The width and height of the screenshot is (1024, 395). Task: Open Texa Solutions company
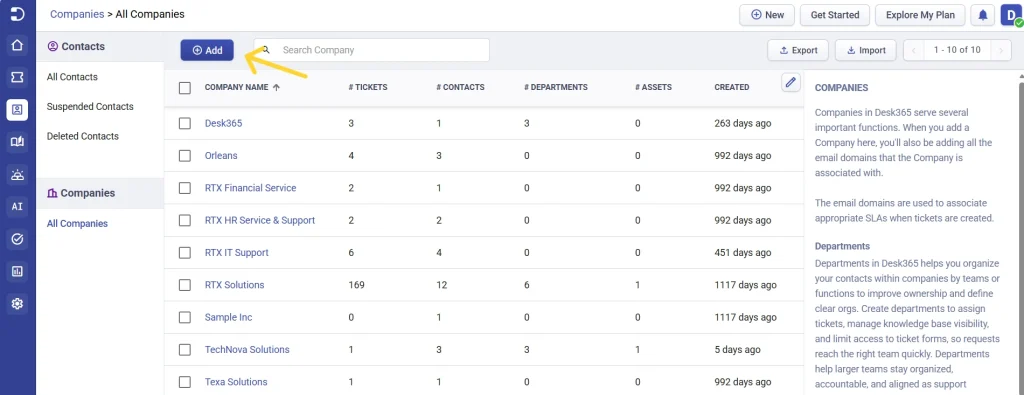tap(236, 382)
